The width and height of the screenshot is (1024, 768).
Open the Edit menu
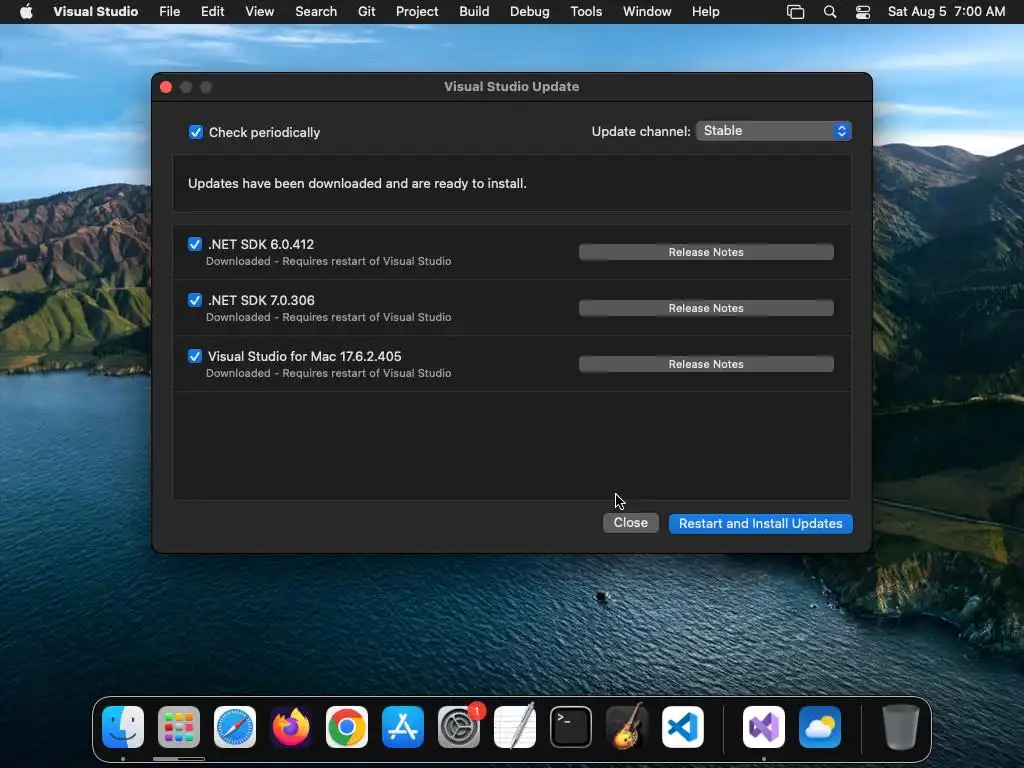[212, 12]
